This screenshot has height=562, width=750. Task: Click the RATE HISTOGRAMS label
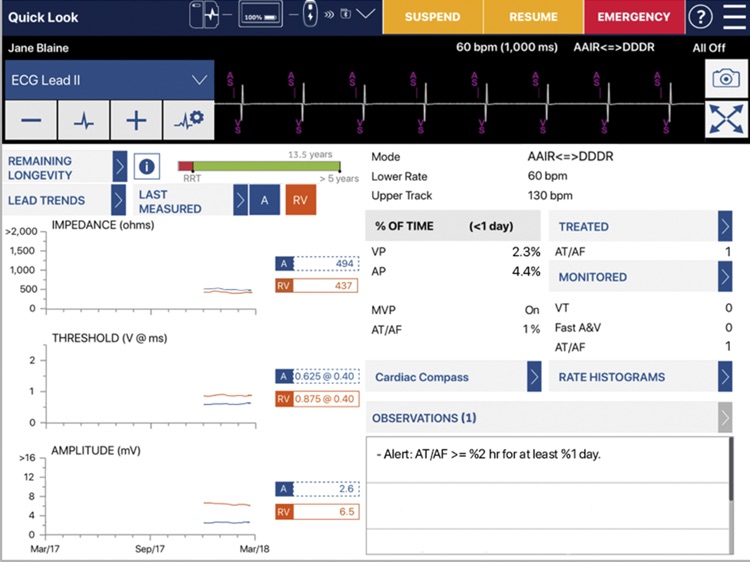(x=612, y=377)
